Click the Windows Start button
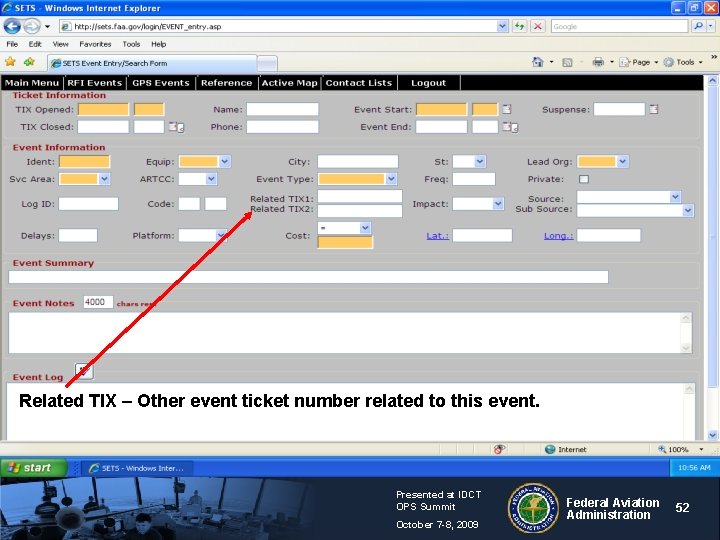 (33, 467)
